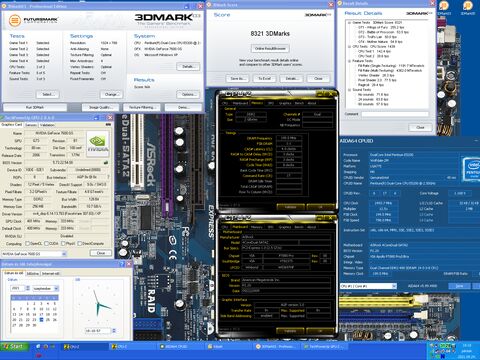
Task: Click the Intel Pentium badge in AIDA64 CPUID
Action: (471, 169)
